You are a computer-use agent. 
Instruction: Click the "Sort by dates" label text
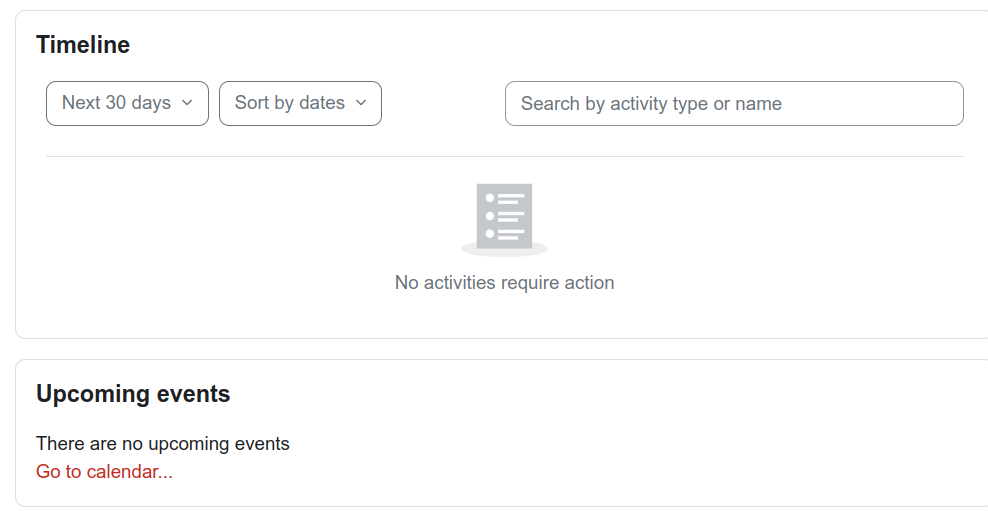coord(290,103)
